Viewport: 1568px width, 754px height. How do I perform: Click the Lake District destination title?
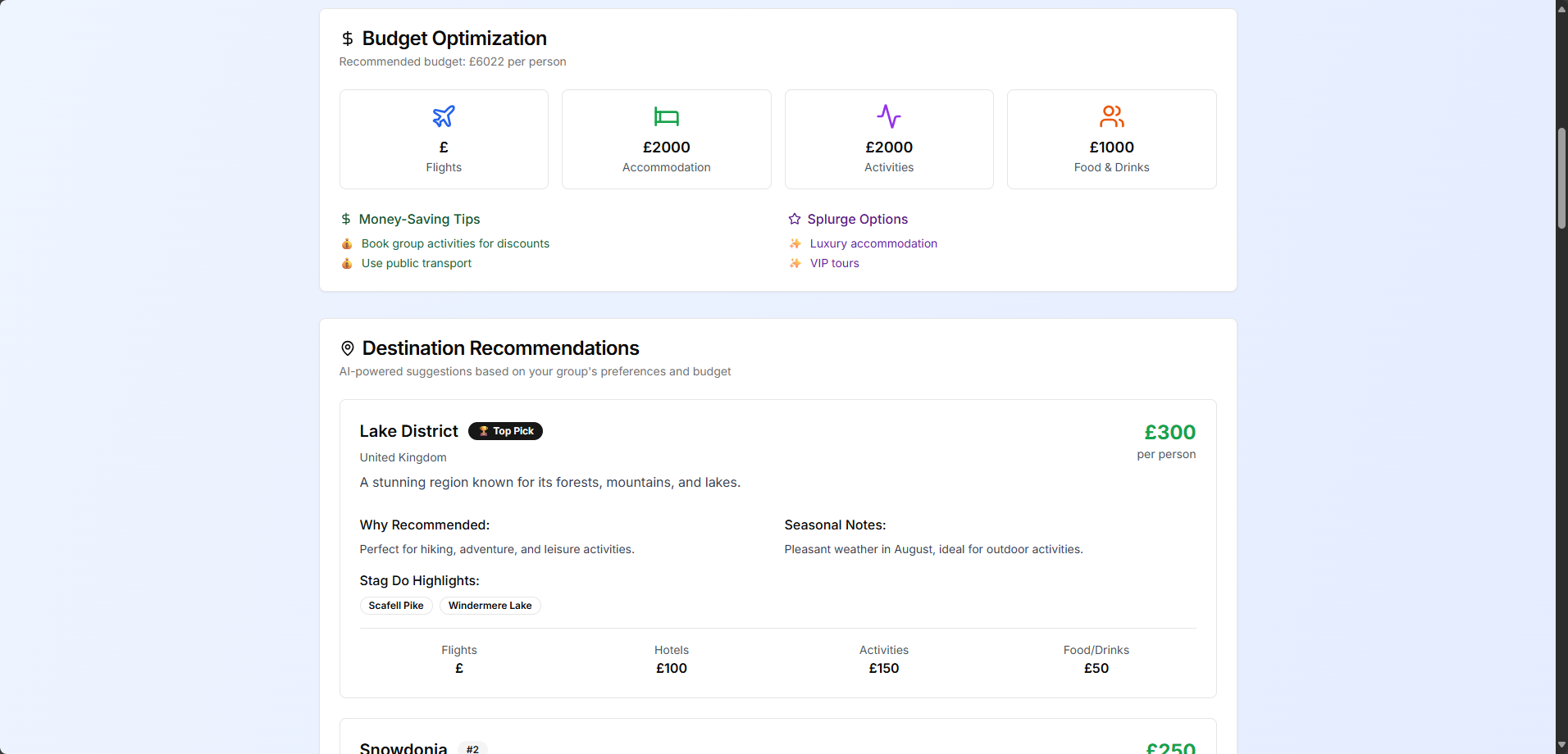[x=408, y=431]
